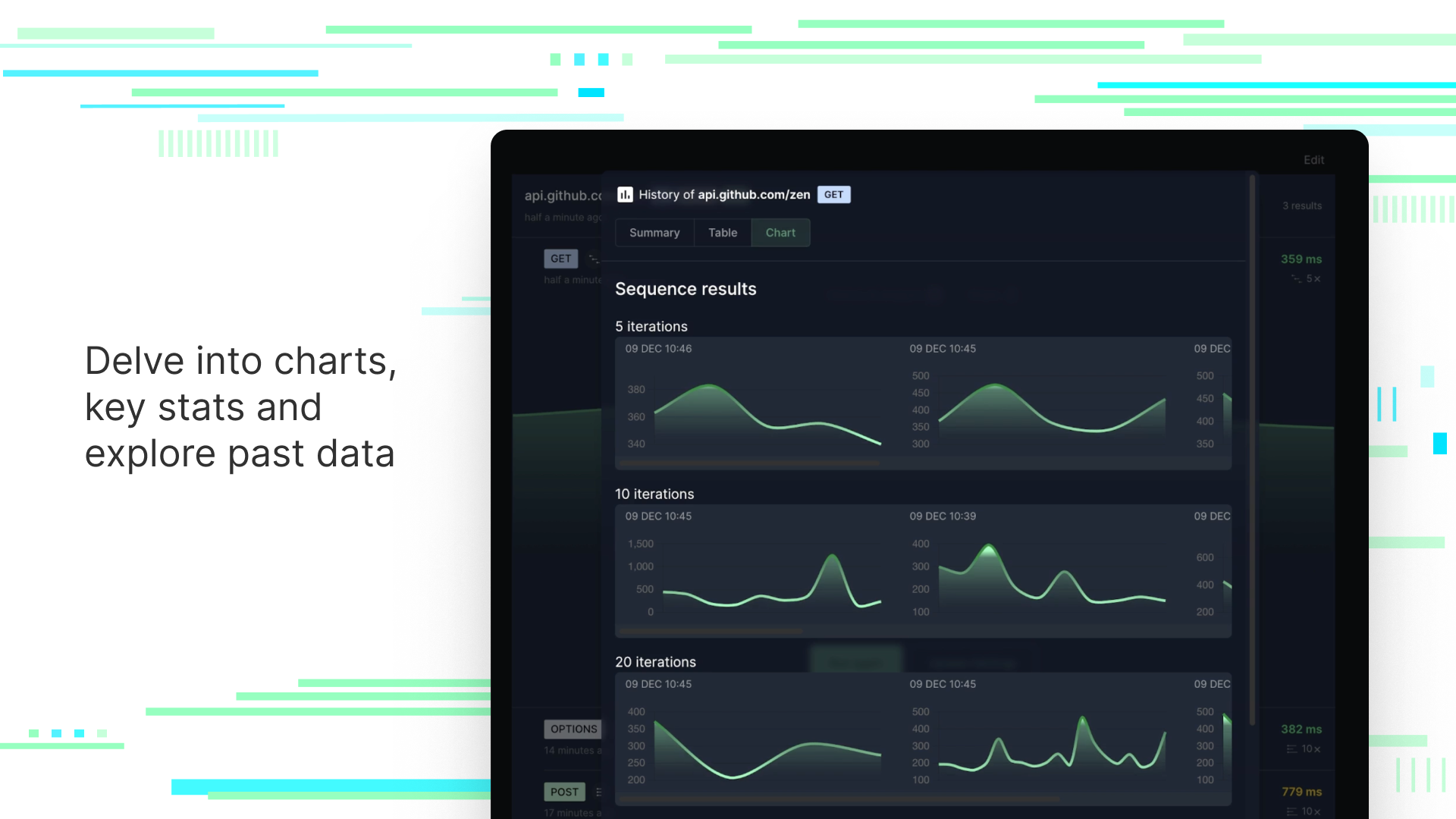Click the GET method badge in the header
The width and height of the screenshot is (1456, 819).
833,195
